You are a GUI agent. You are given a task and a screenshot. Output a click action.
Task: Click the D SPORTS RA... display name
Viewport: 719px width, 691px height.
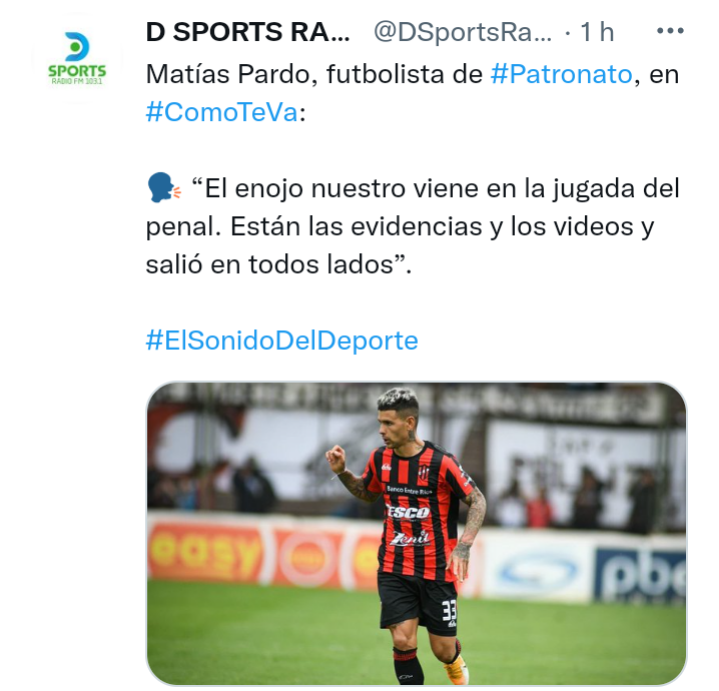click(248, 32)
